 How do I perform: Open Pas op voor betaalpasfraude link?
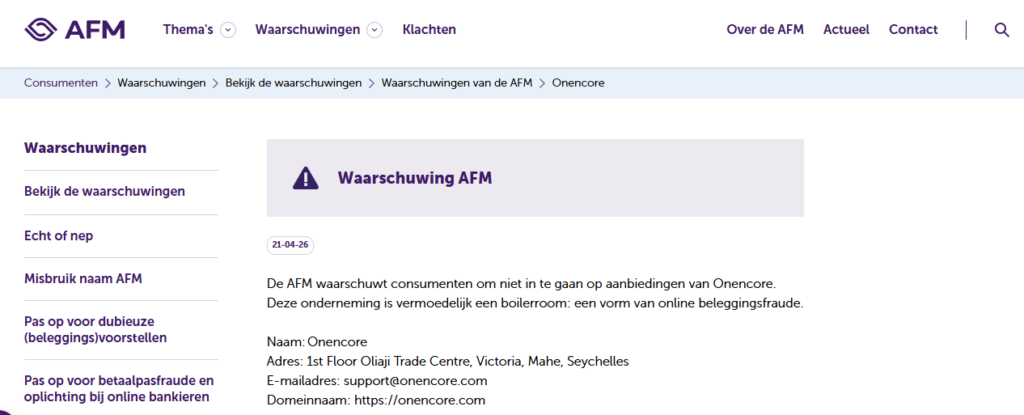pos(119,389)
